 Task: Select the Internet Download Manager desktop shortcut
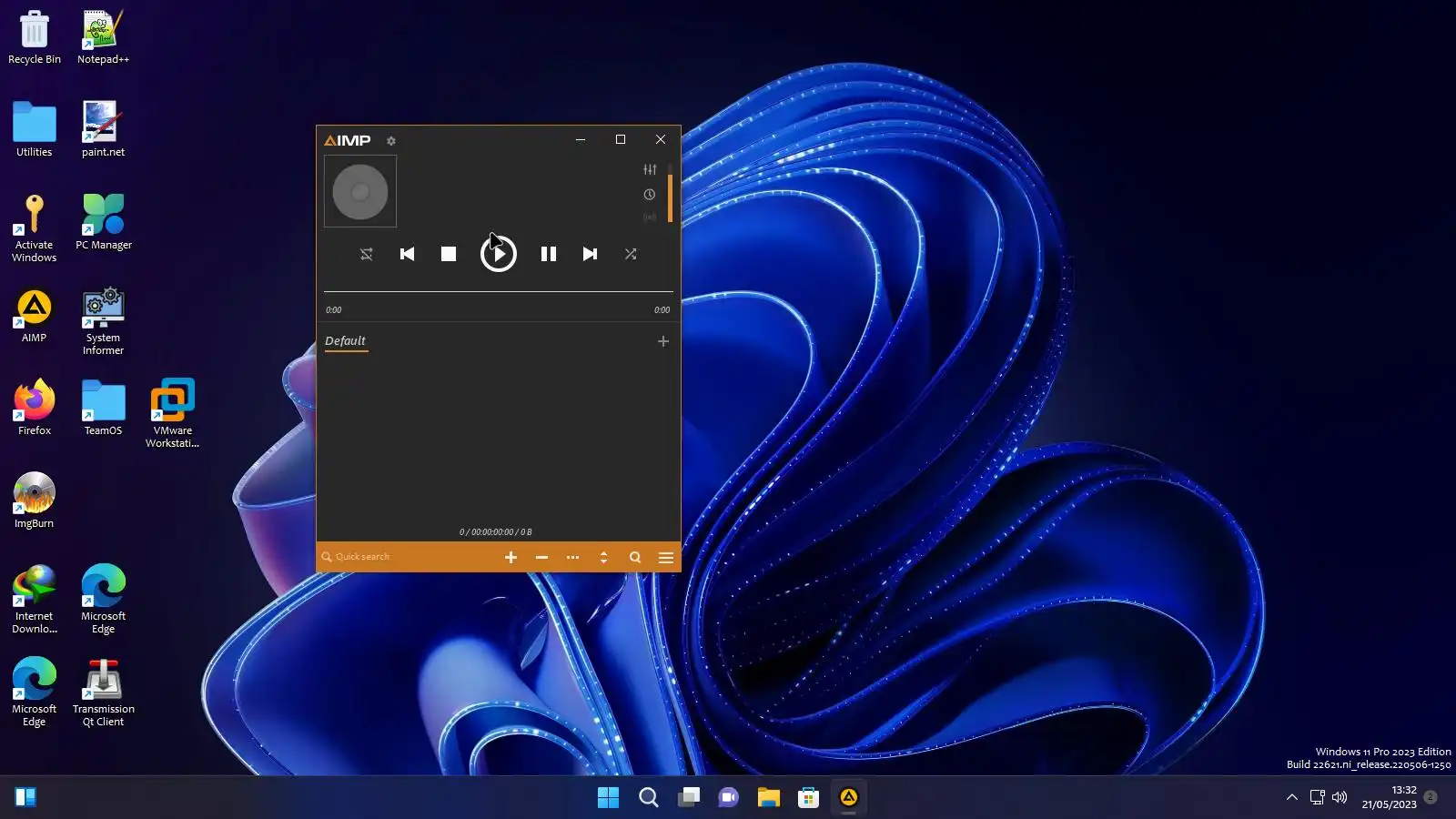coord(35,600)
